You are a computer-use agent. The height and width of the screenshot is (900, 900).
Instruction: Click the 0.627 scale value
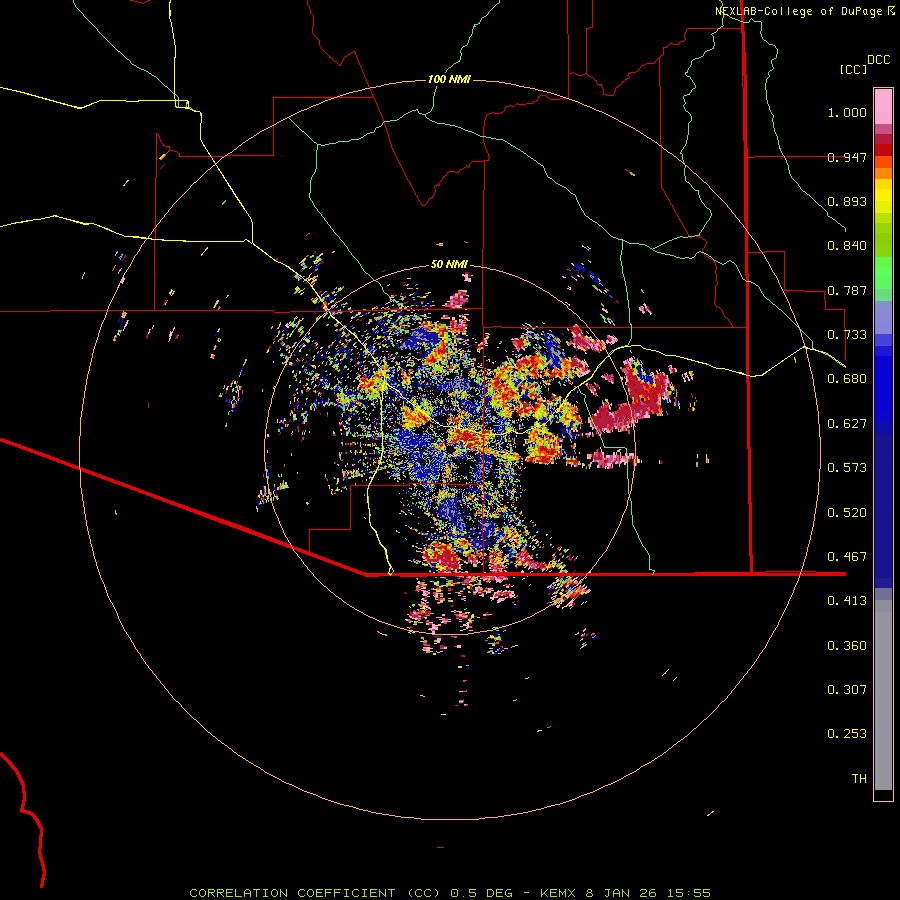pos(847,424)
